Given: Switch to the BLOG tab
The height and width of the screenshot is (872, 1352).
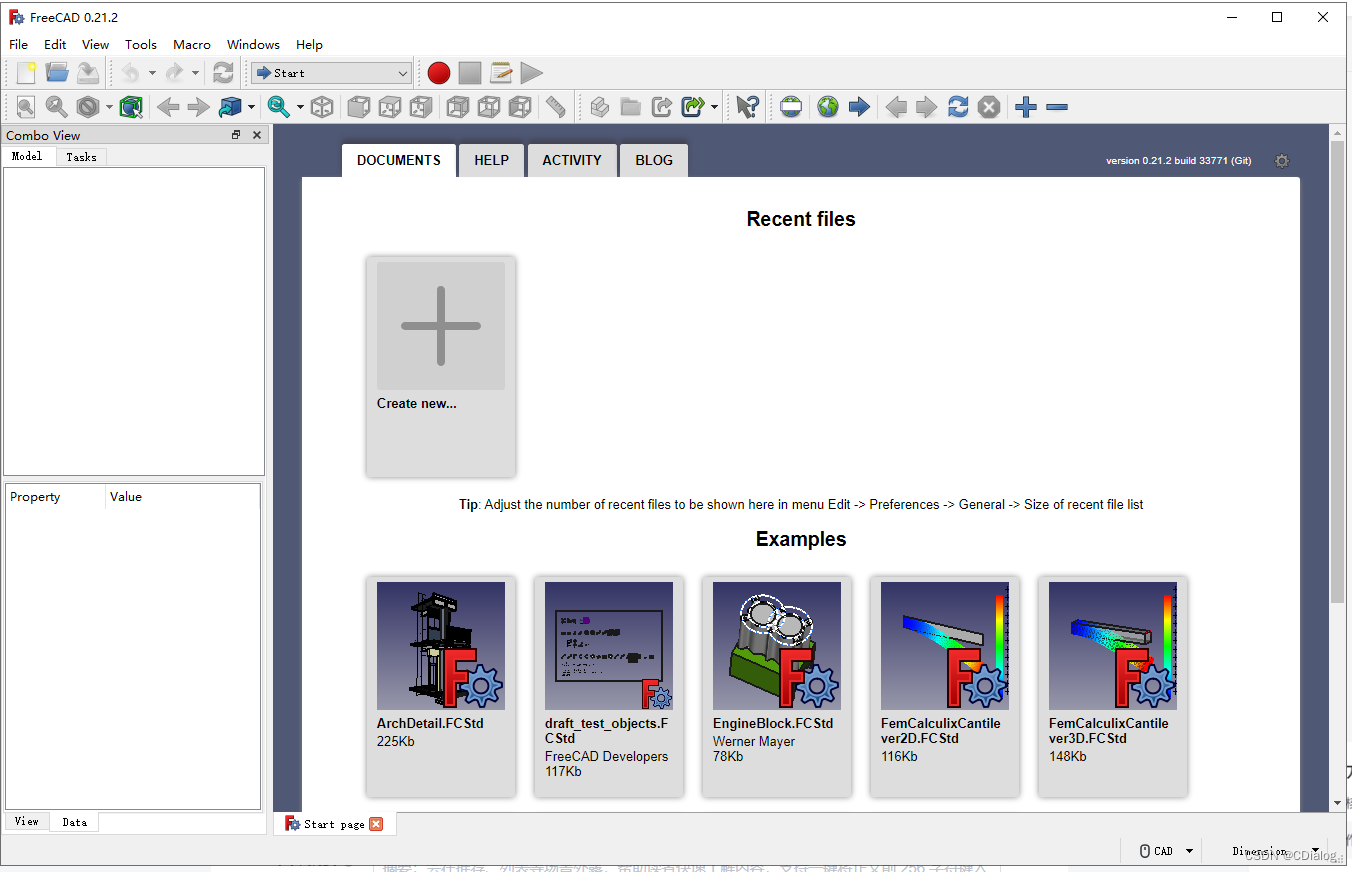Looking at the screenshot, I should tap(654, 160).
